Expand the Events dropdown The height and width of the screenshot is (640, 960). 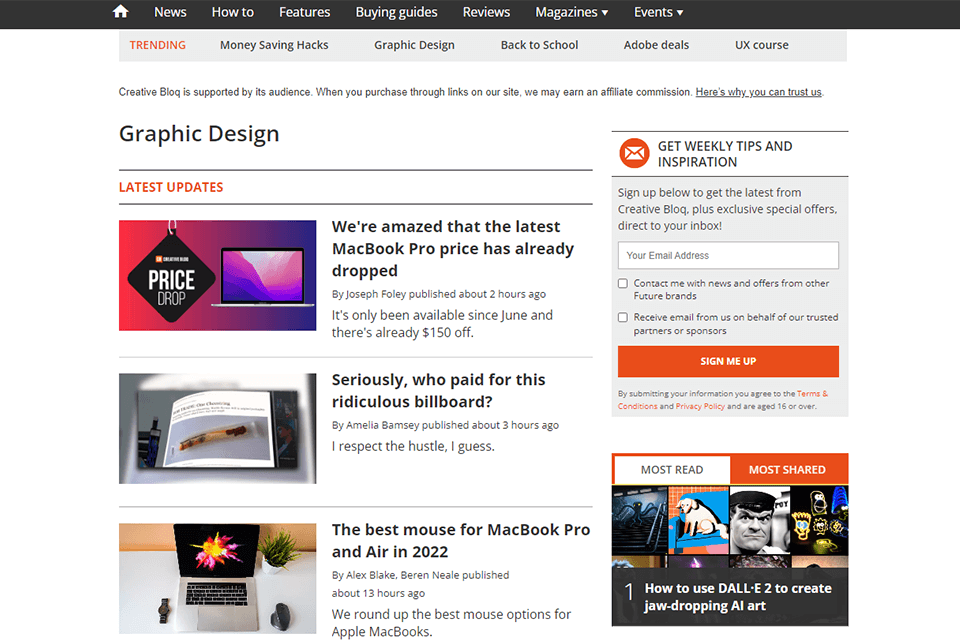click(658, 12)
